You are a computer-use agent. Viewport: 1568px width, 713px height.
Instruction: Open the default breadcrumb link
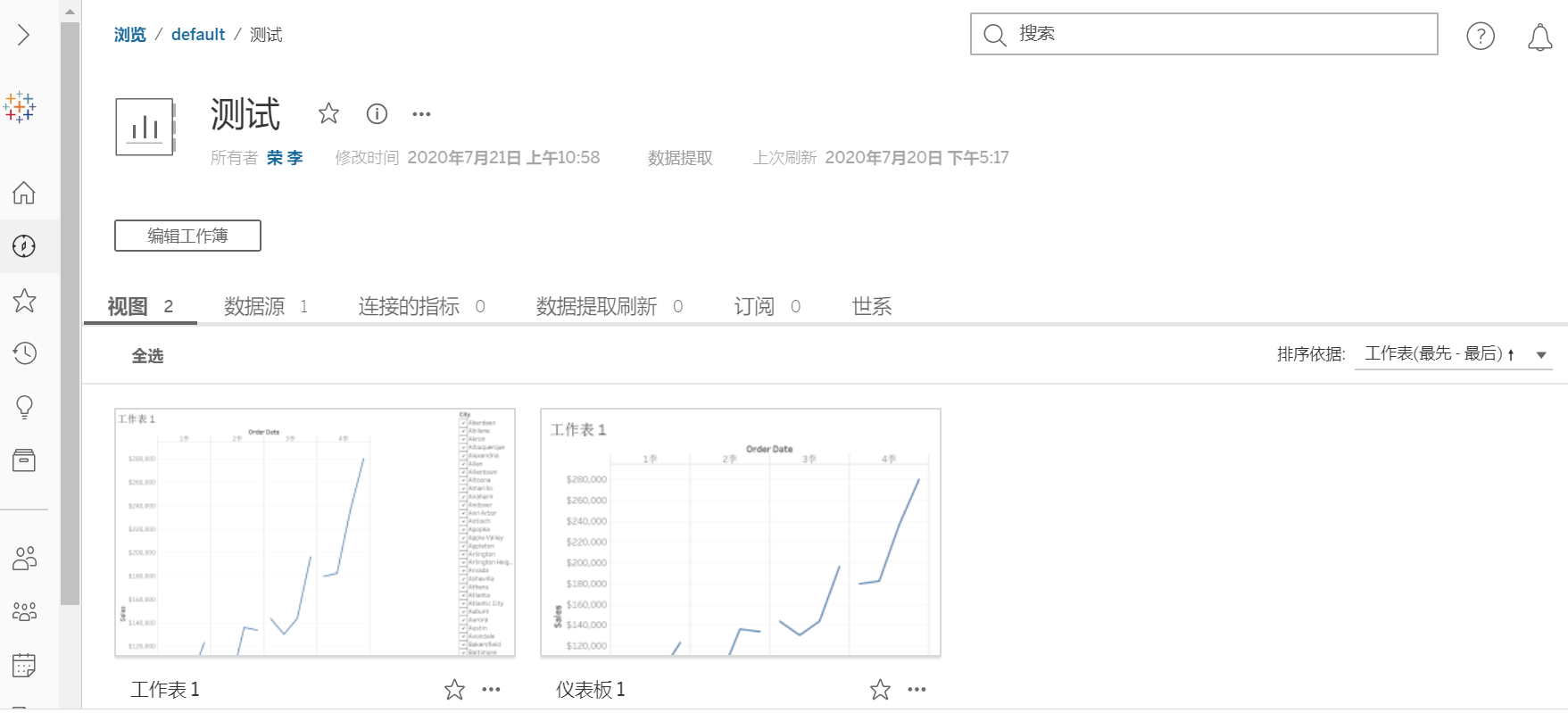(198, 35)
